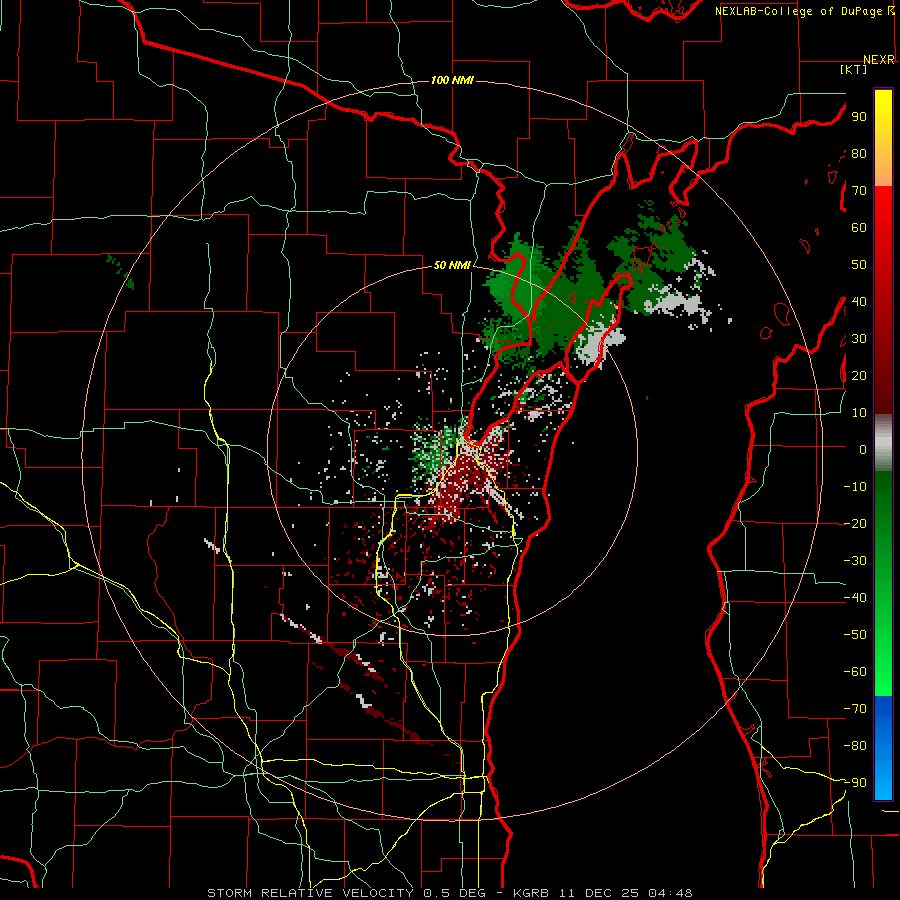Click the NEXR label above color bar
Image resolution: width=900 pixels, height=900 pixels.
point(879,60)
